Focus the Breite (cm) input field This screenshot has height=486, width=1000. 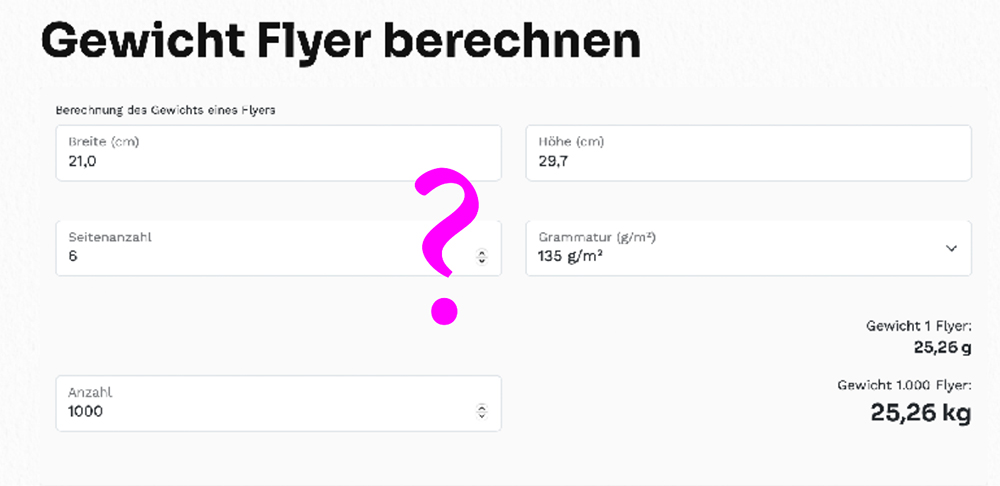coord(270,152)
